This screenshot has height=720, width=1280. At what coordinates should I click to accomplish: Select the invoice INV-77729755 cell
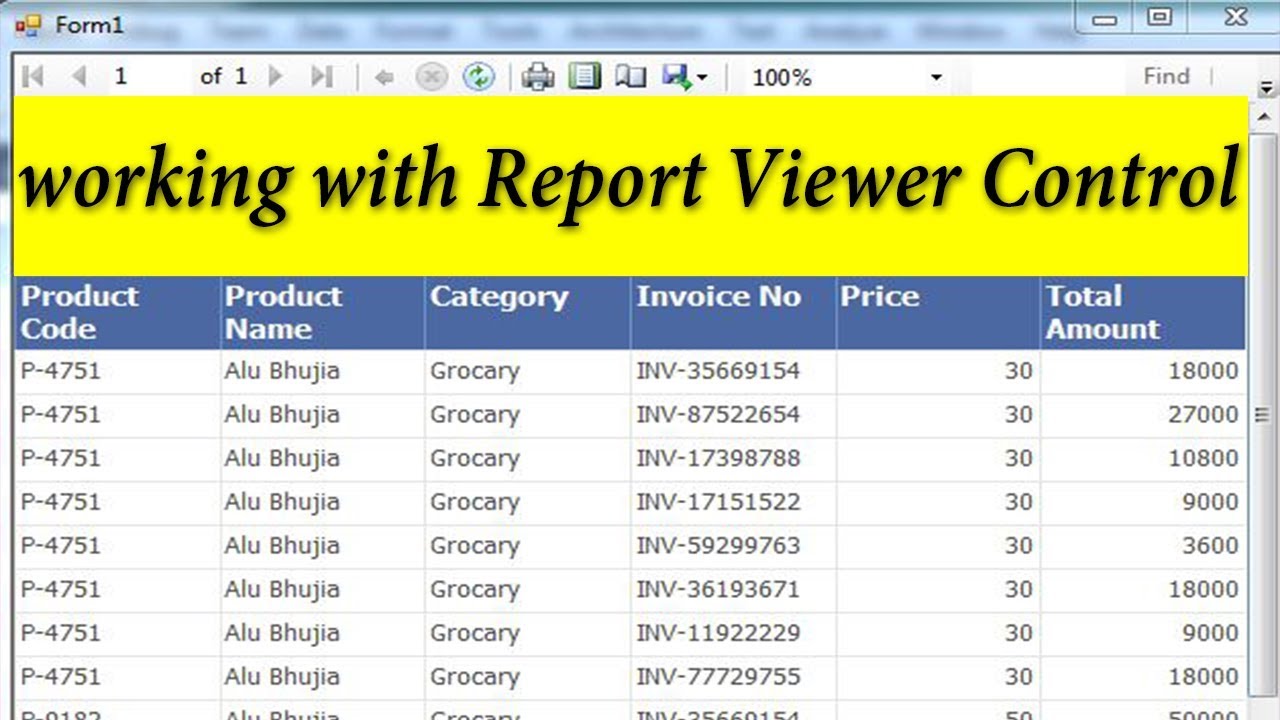click(x=734, y=677)
